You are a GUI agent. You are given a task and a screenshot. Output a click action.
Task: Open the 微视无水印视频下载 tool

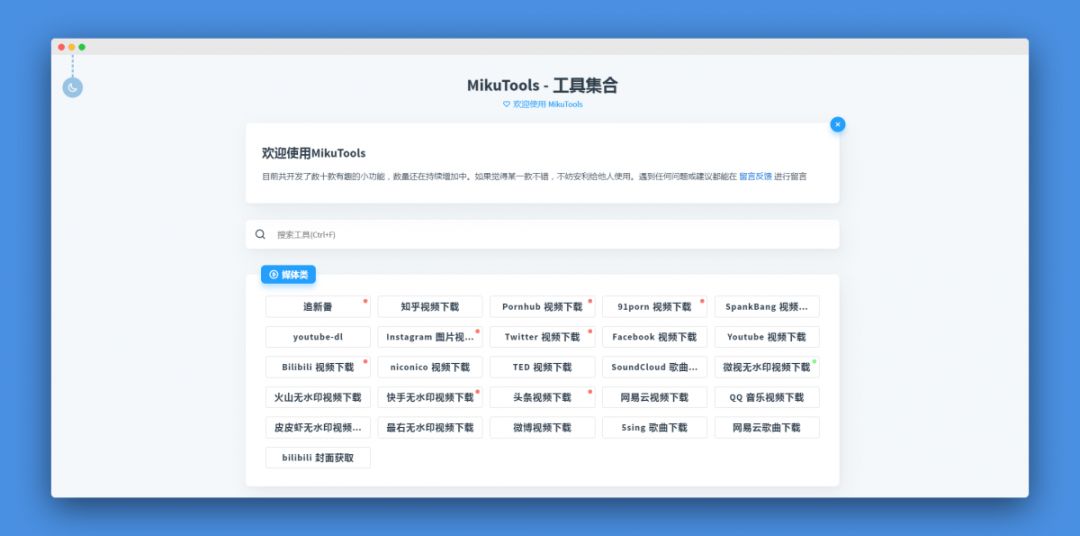point(767,367)
